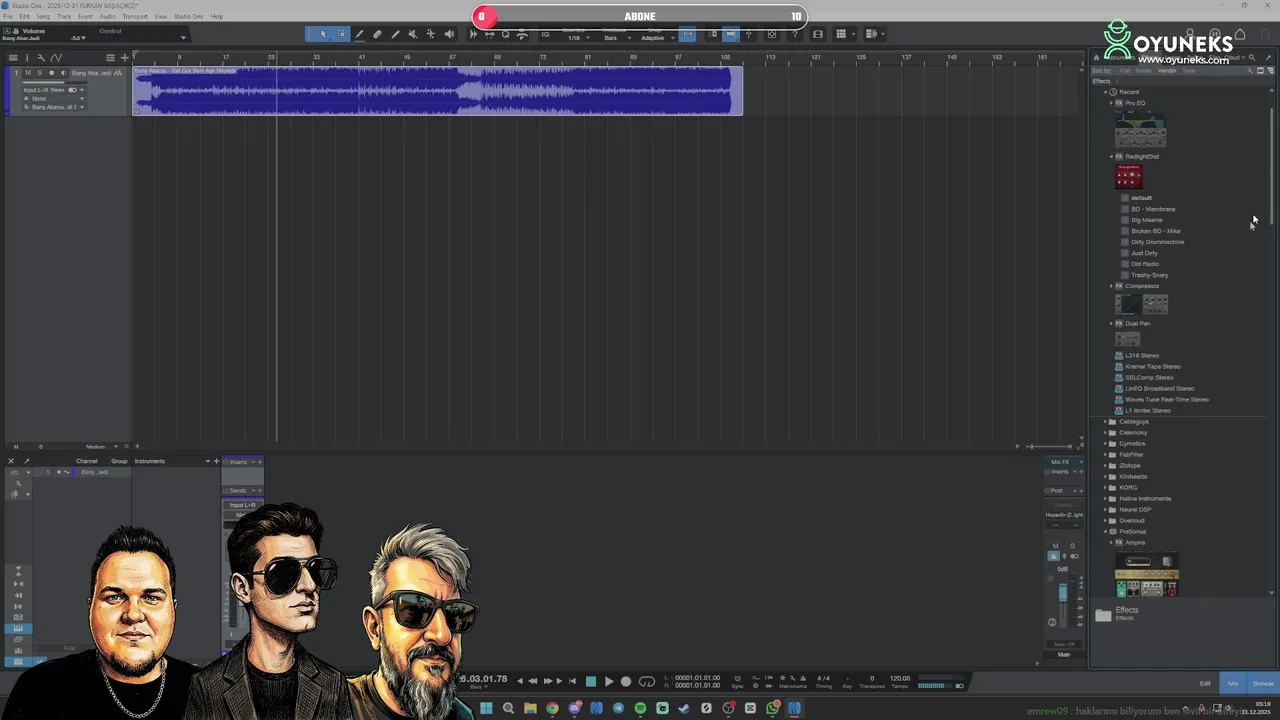Click Play in the transport bar

click(x=609, y=681)
